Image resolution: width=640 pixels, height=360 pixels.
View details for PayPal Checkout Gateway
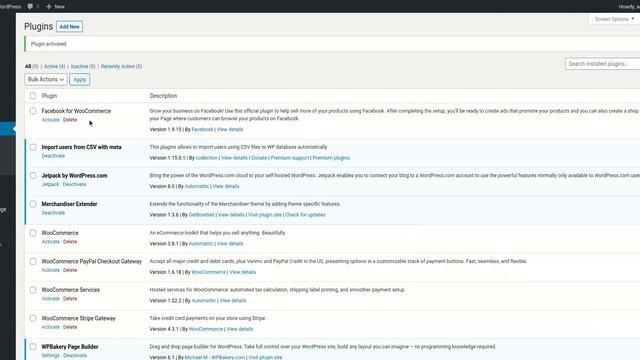pyautogui.click(x=242, y=272)
